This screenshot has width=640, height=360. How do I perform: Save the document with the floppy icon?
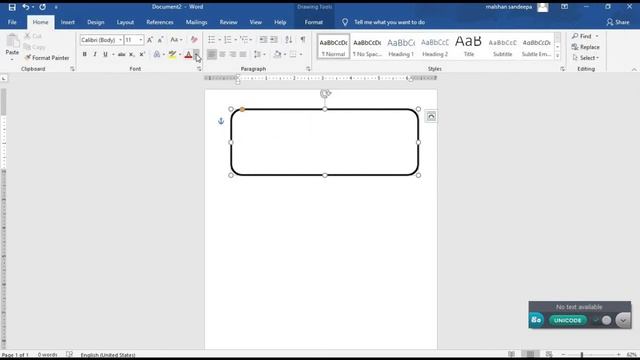pos(12,7)
